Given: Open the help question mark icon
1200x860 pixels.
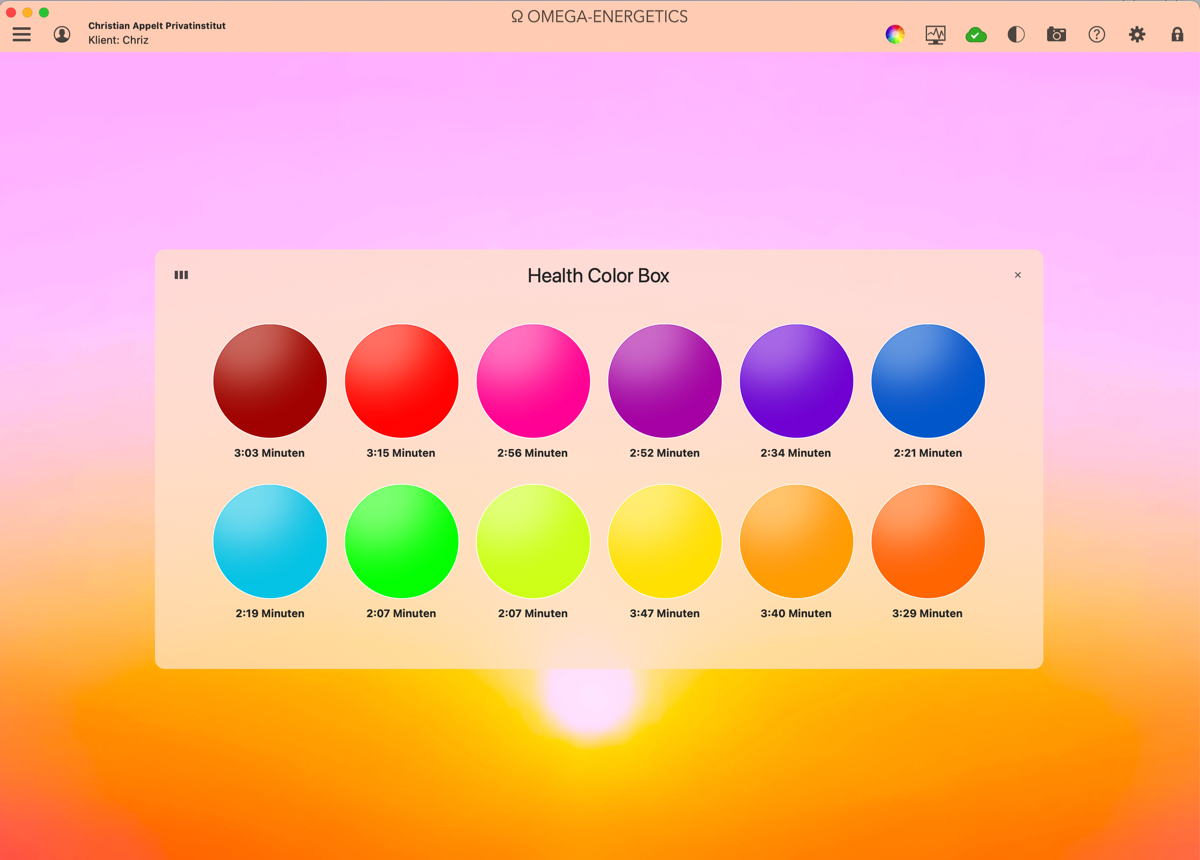Looking at the screenshot, I should (1097, 34).
